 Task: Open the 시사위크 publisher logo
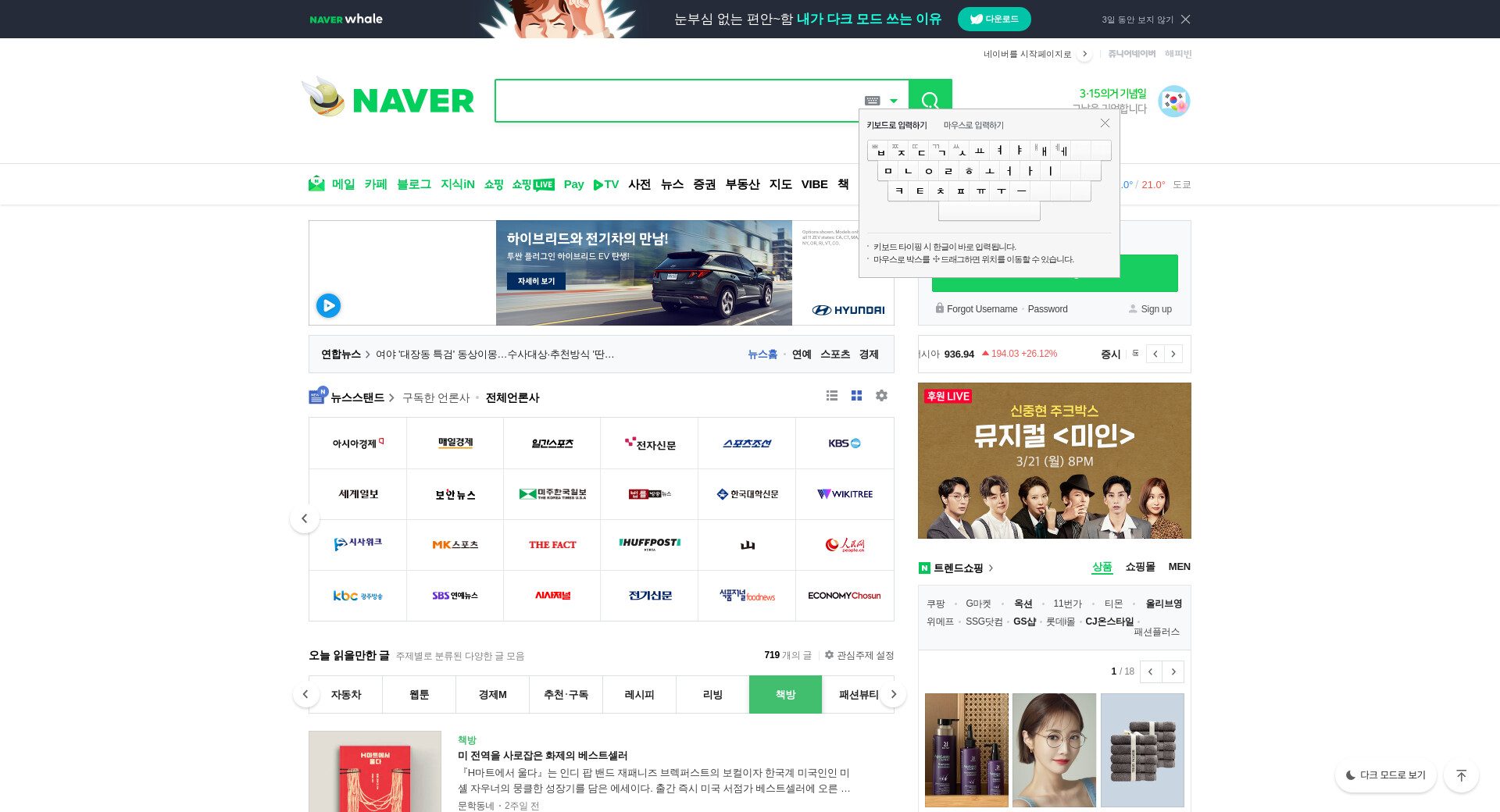[358, 545]
